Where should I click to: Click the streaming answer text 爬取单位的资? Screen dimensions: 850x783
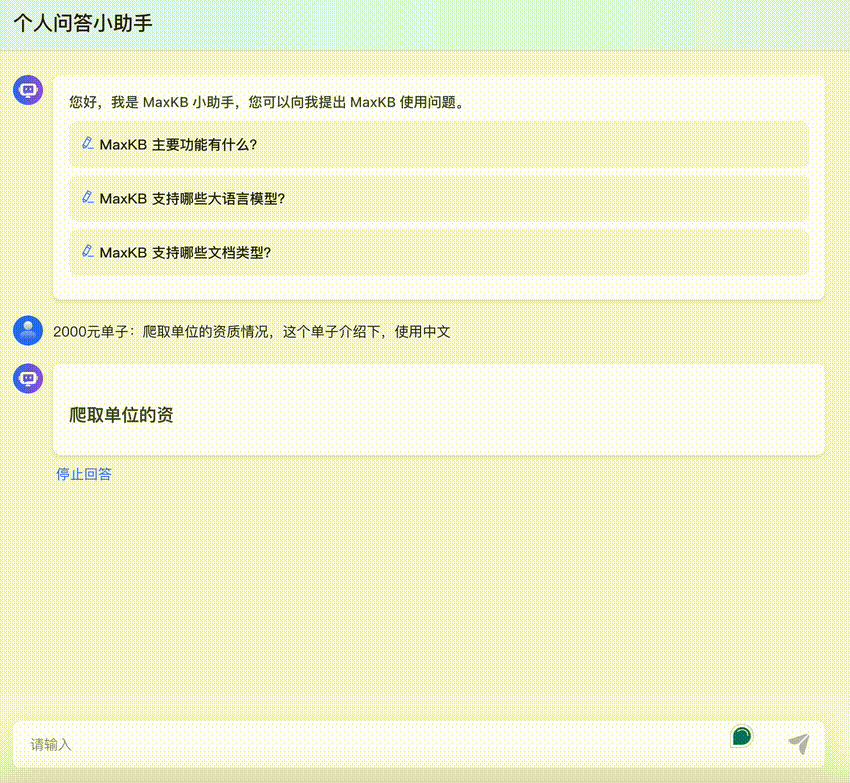click(x=121, y=415)
